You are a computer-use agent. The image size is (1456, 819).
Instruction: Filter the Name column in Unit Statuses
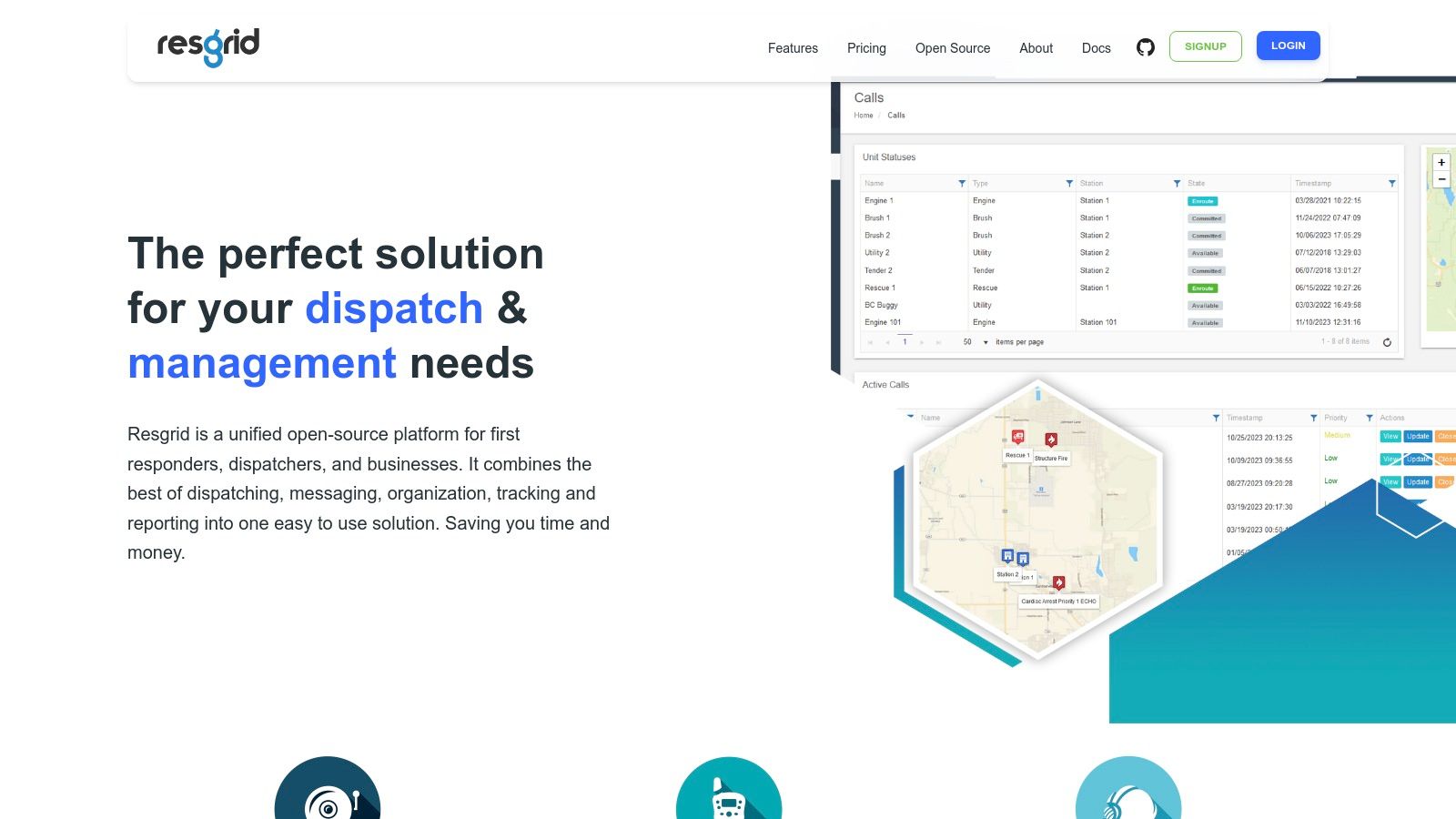(961, 183)
